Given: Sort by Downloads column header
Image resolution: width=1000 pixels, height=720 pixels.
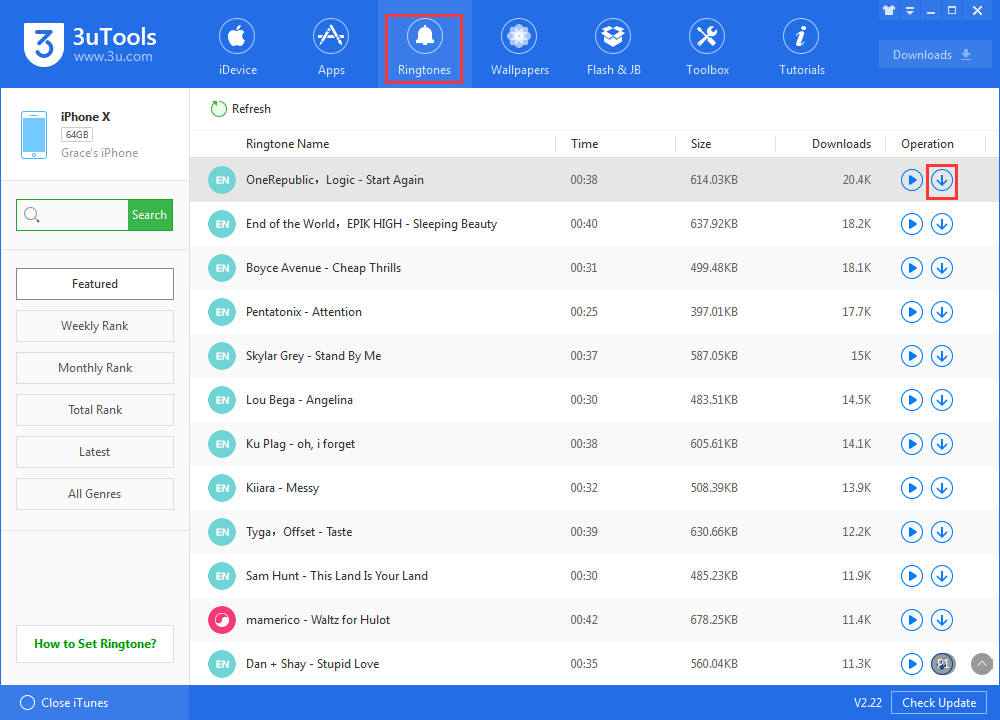Looking at the screenshot, I should (841, 144).
